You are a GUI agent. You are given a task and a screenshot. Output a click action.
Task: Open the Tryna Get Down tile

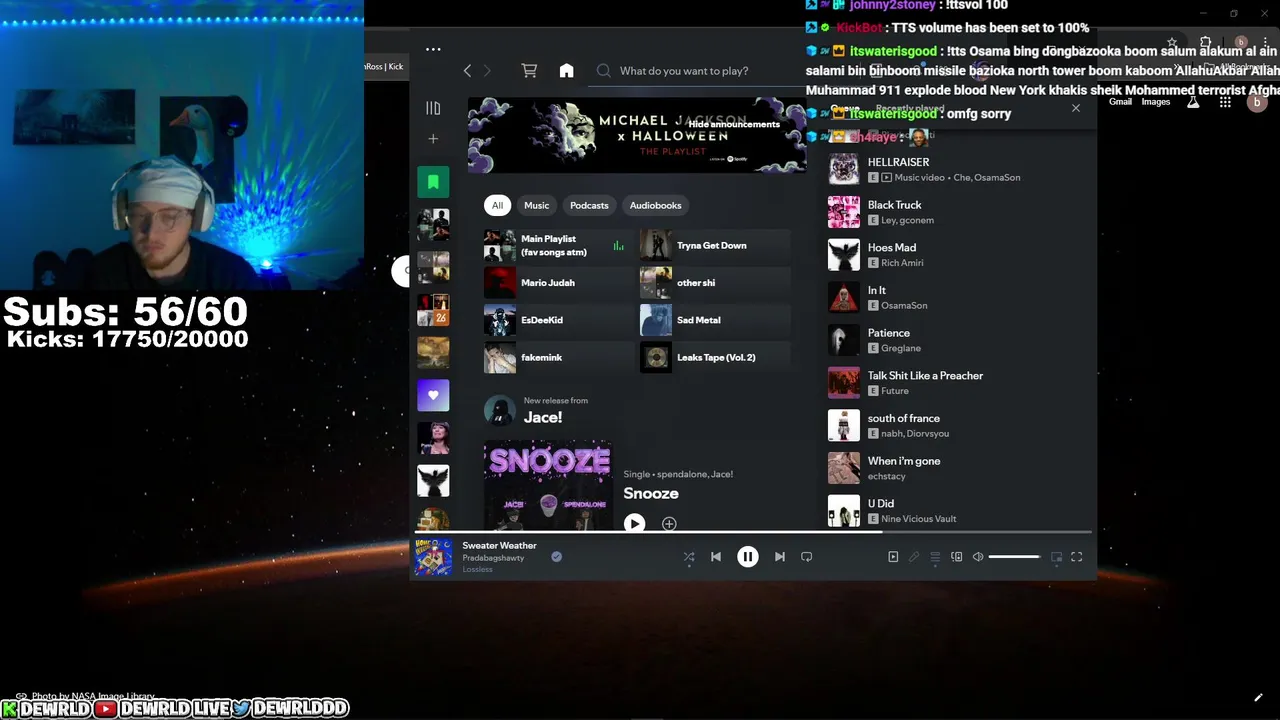point(715,245)
